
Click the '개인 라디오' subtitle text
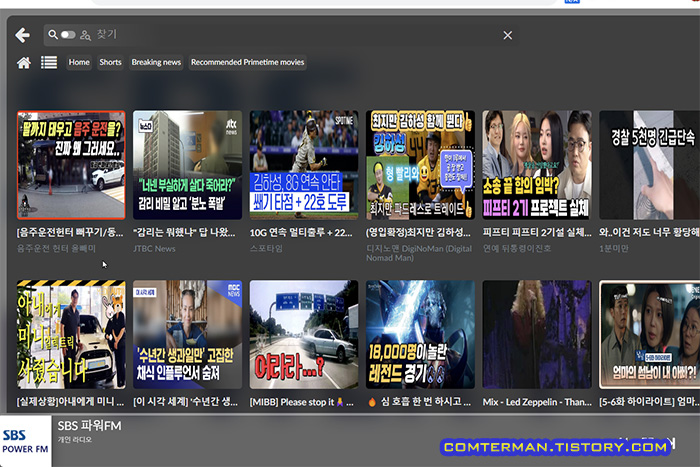click(75, 440)
